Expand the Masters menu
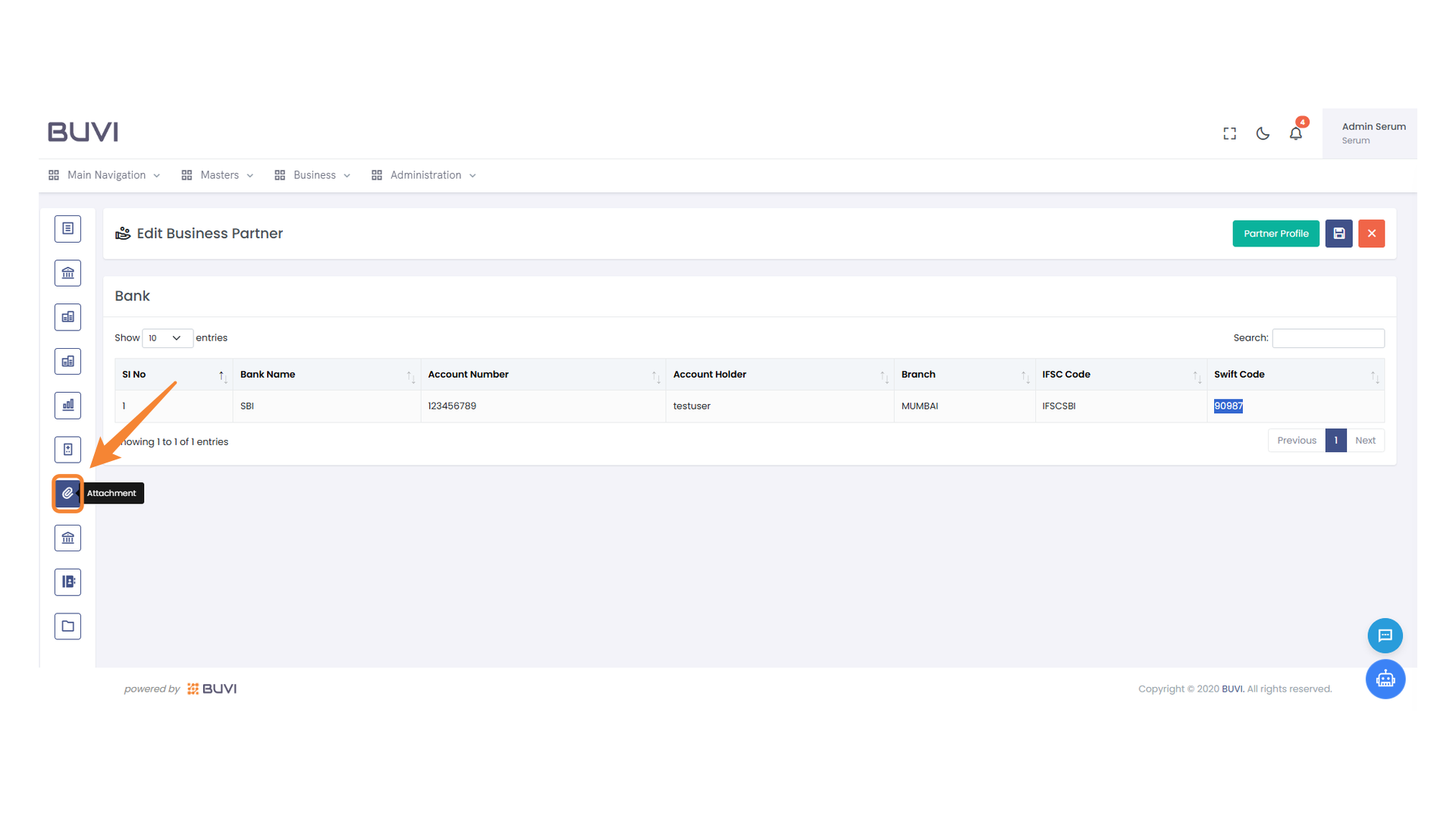This screenshot has width=1456, height=819. coord(218,175)
